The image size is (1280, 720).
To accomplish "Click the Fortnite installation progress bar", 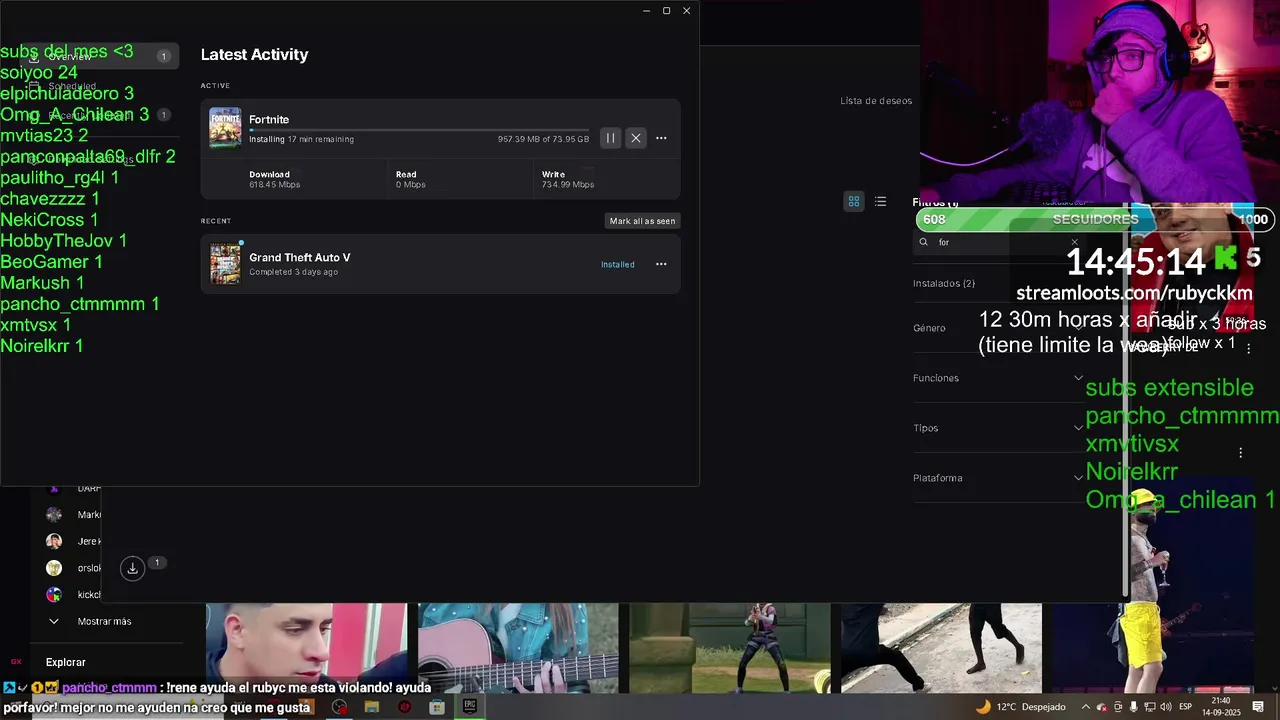I will [x=419, y=130].
